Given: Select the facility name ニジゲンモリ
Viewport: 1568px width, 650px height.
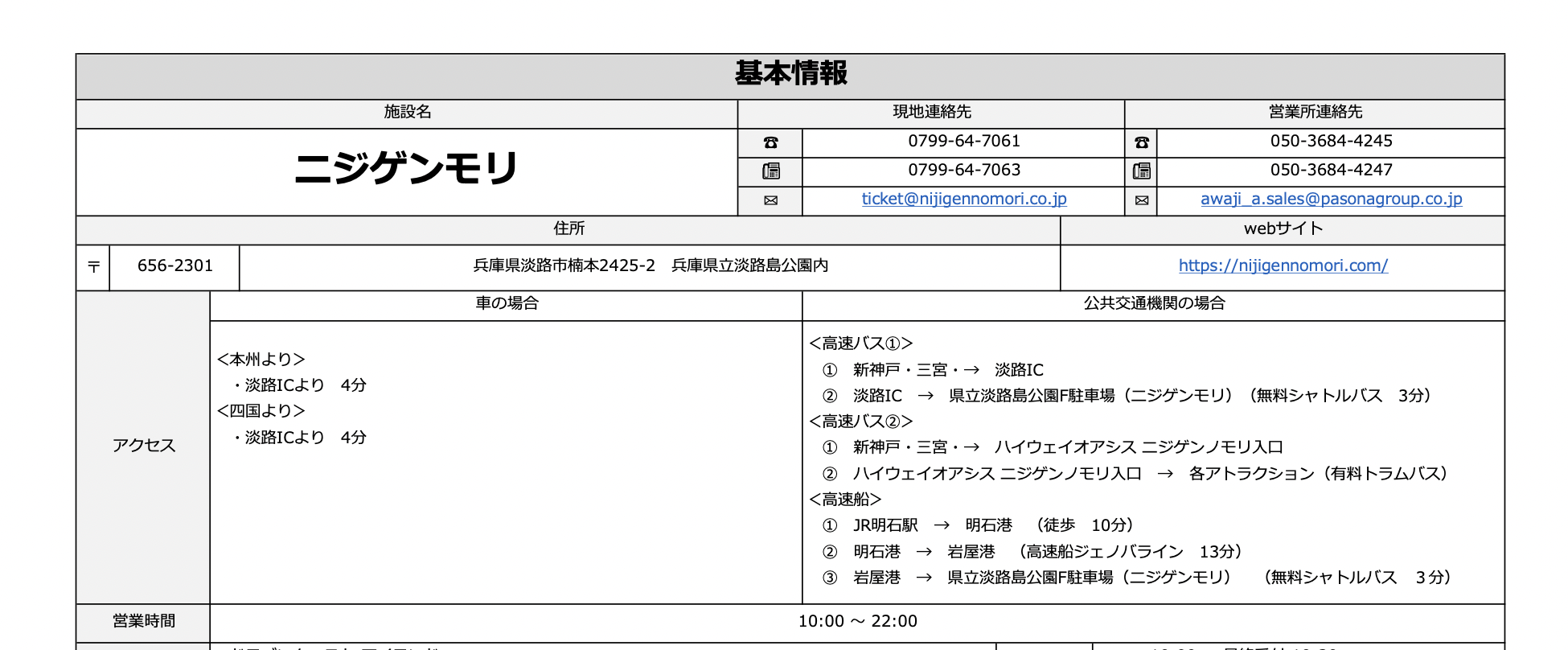Looking at the screenshot, I should 406,169.
